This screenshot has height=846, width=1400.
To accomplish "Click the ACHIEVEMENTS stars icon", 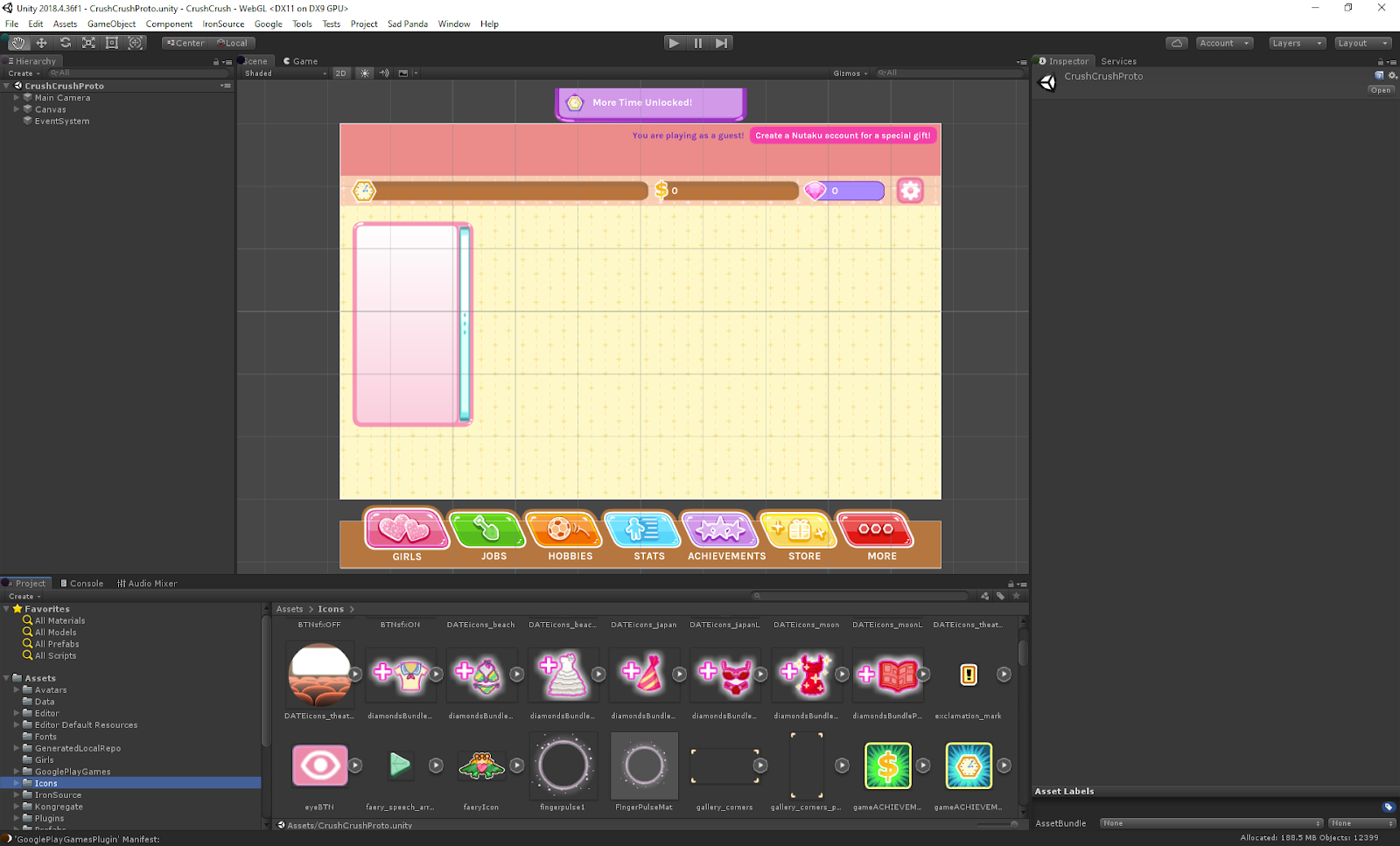I will pyautogui.click(x=720, y=529).
